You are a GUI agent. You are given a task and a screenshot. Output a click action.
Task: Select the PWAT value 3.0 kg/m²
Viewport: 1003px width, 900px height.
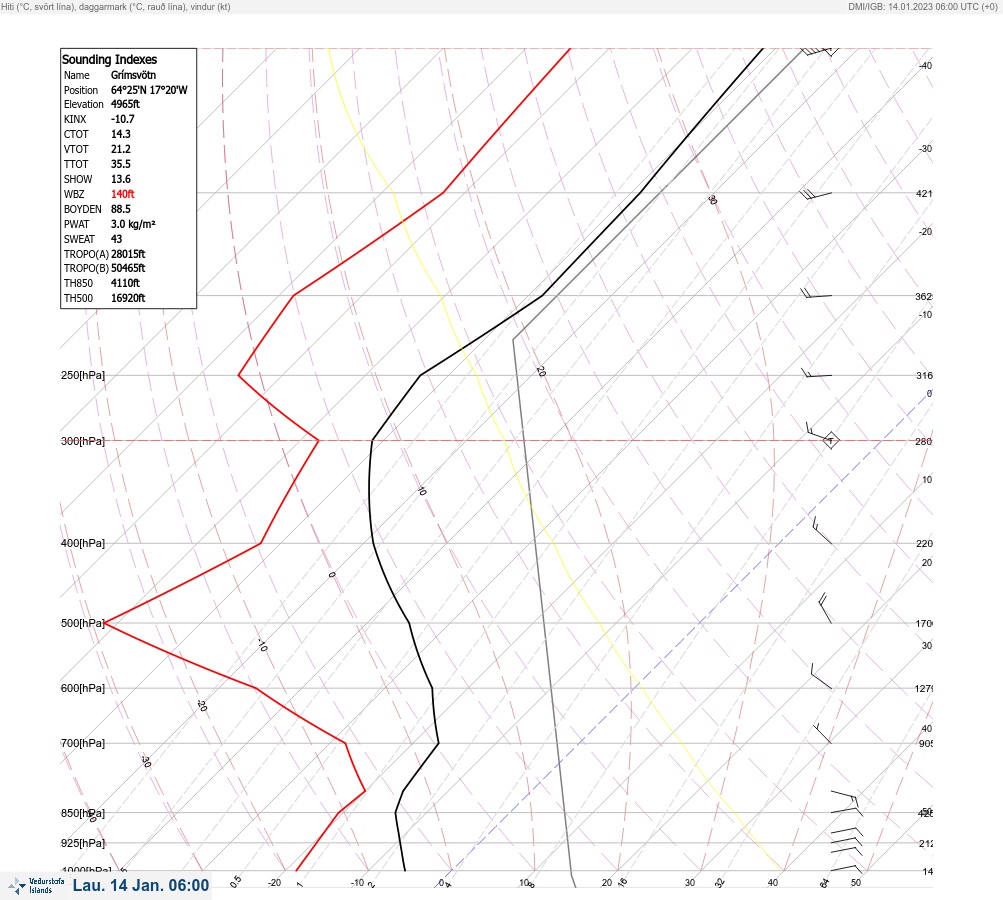coord(133,224)
